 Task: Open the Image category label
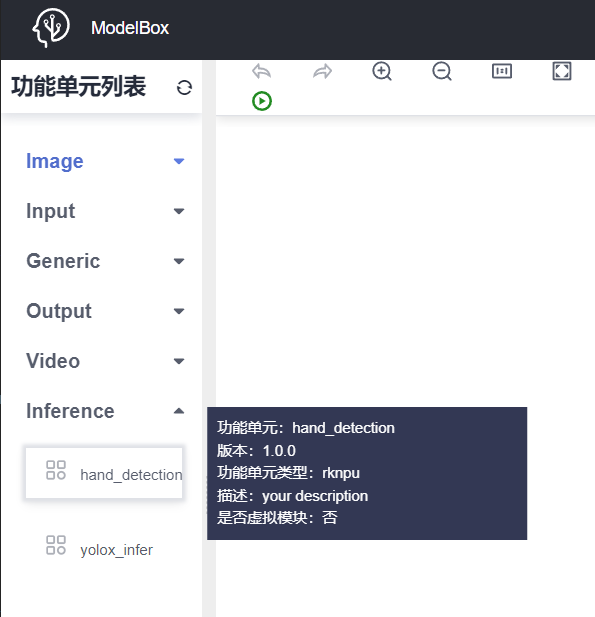[x=55, y=161]
